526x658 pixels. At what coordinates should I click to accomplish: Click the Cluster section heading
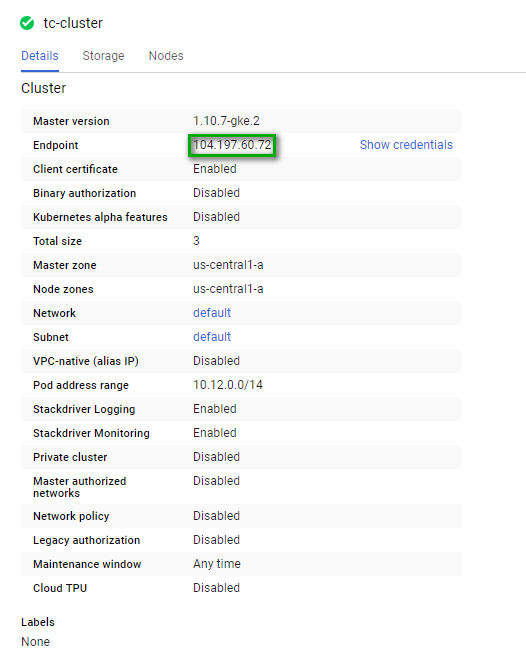tap(44, 88)
